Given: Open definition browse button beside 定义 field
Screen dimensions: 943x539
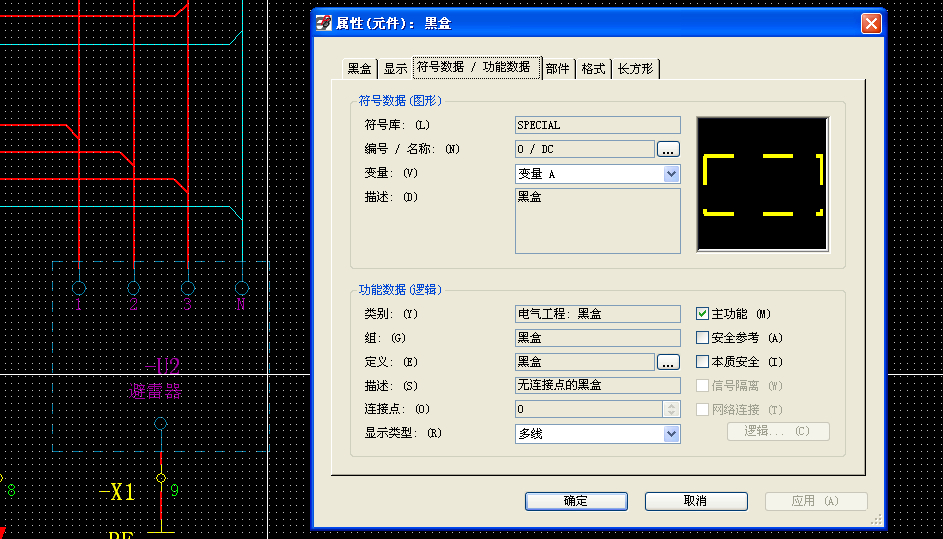Looking at the screenshot, I should [668, 362].
